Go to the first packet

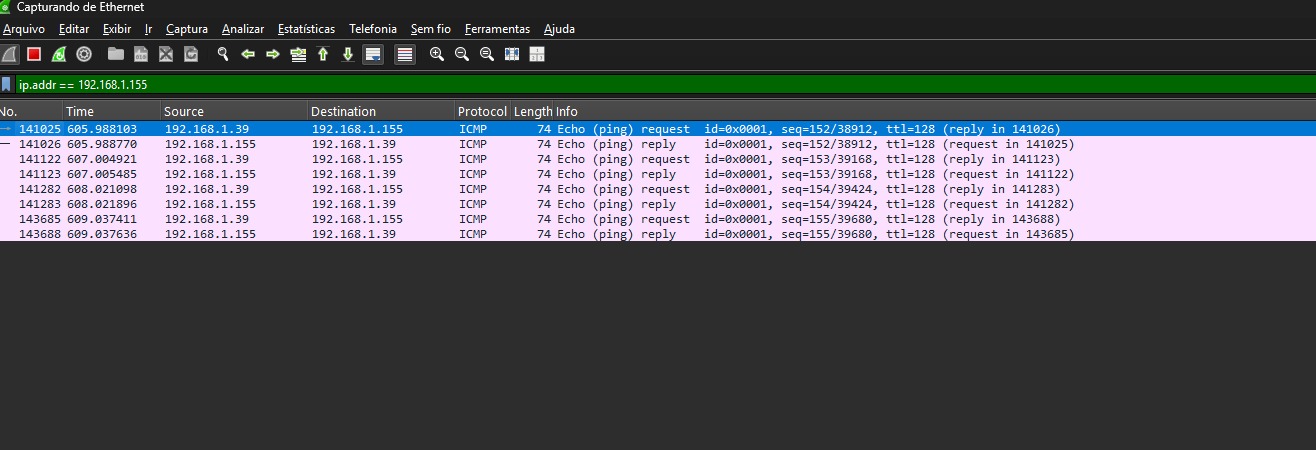pos(323,54)
